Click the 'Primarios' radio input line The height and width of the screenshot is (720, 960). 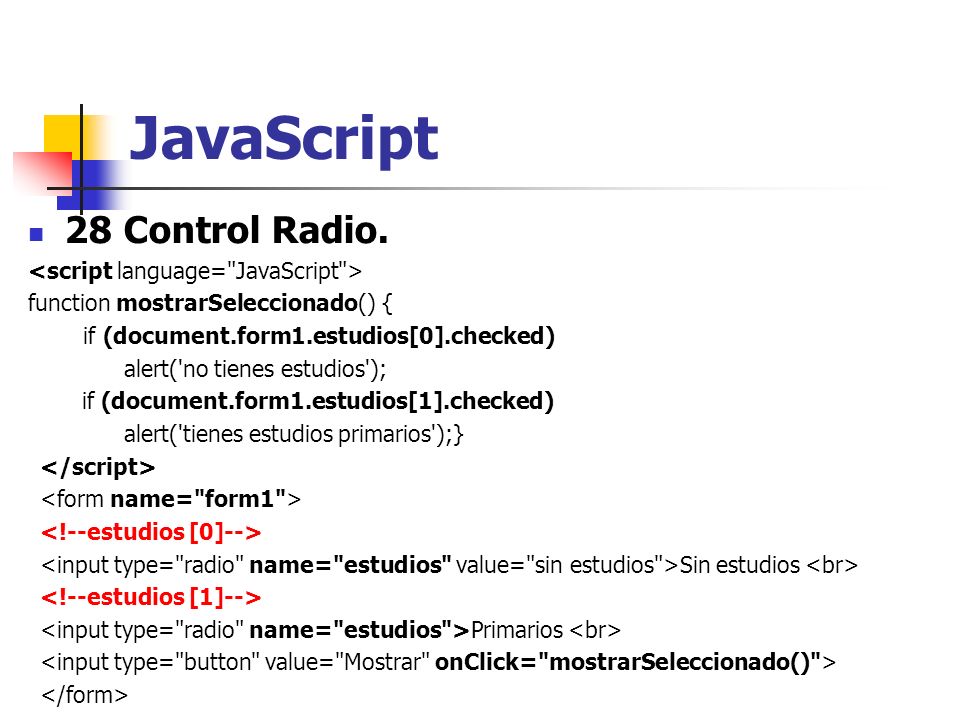coord(331,630)
